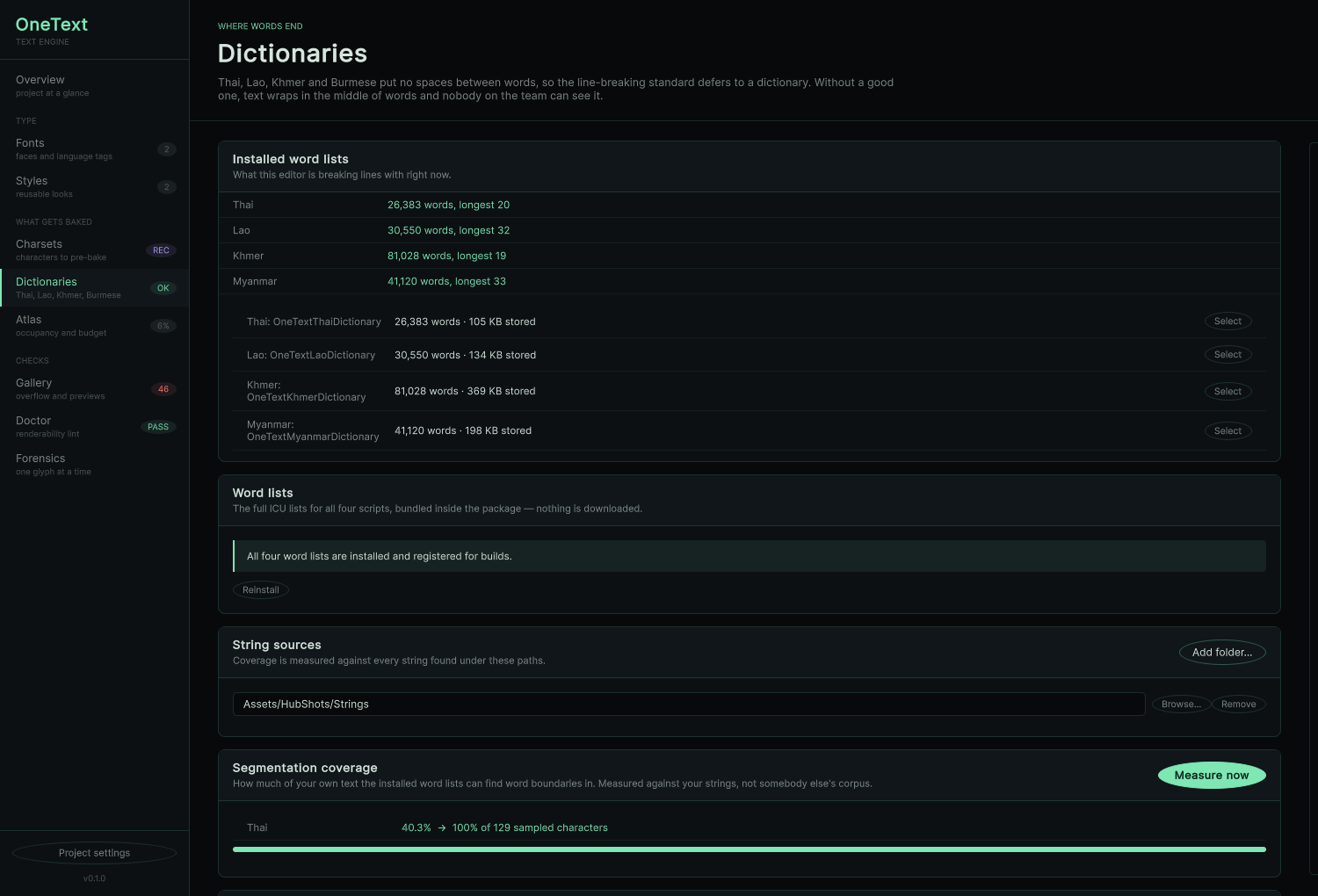Viewport: 1318px width, 896px height.
Task: Go to Fonts section
Action: (x=94, y=148)
